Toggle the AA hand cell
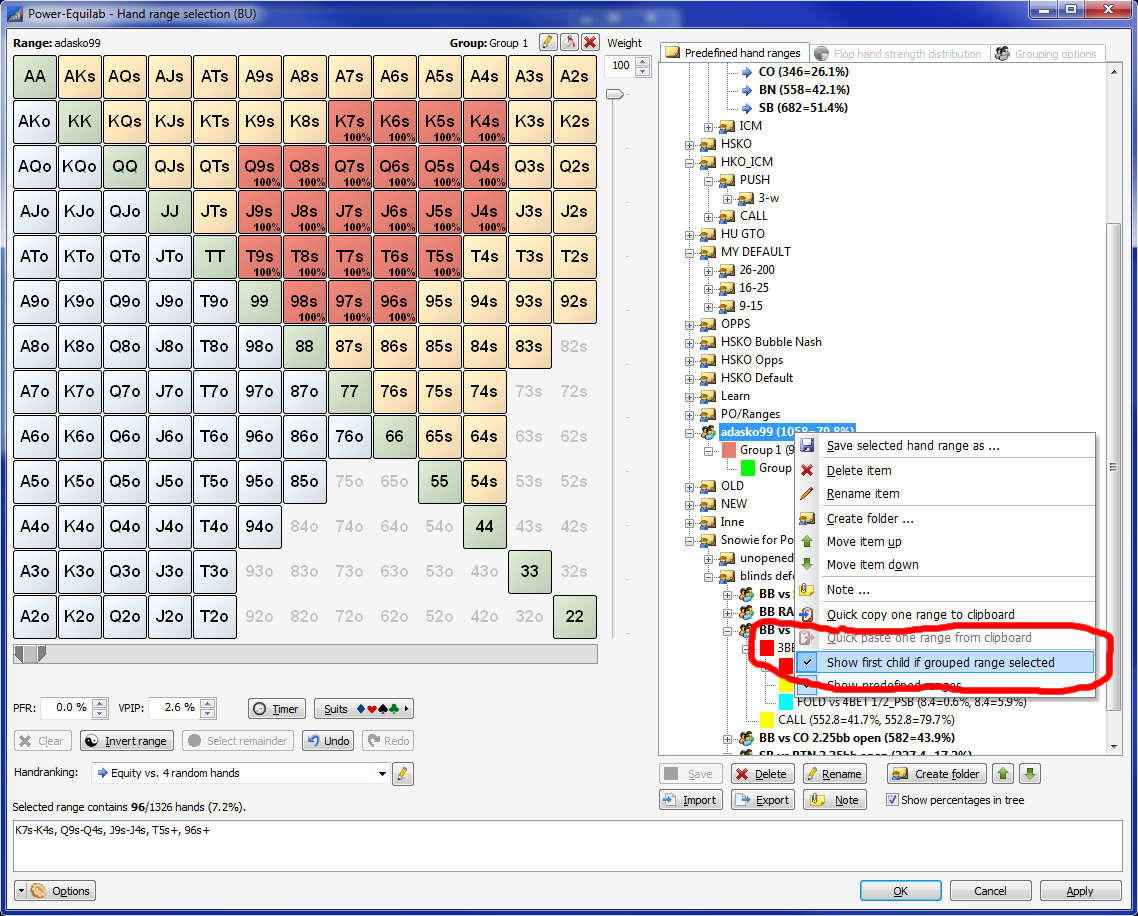The image size is (1138, 916). click(x=35, y=76)
